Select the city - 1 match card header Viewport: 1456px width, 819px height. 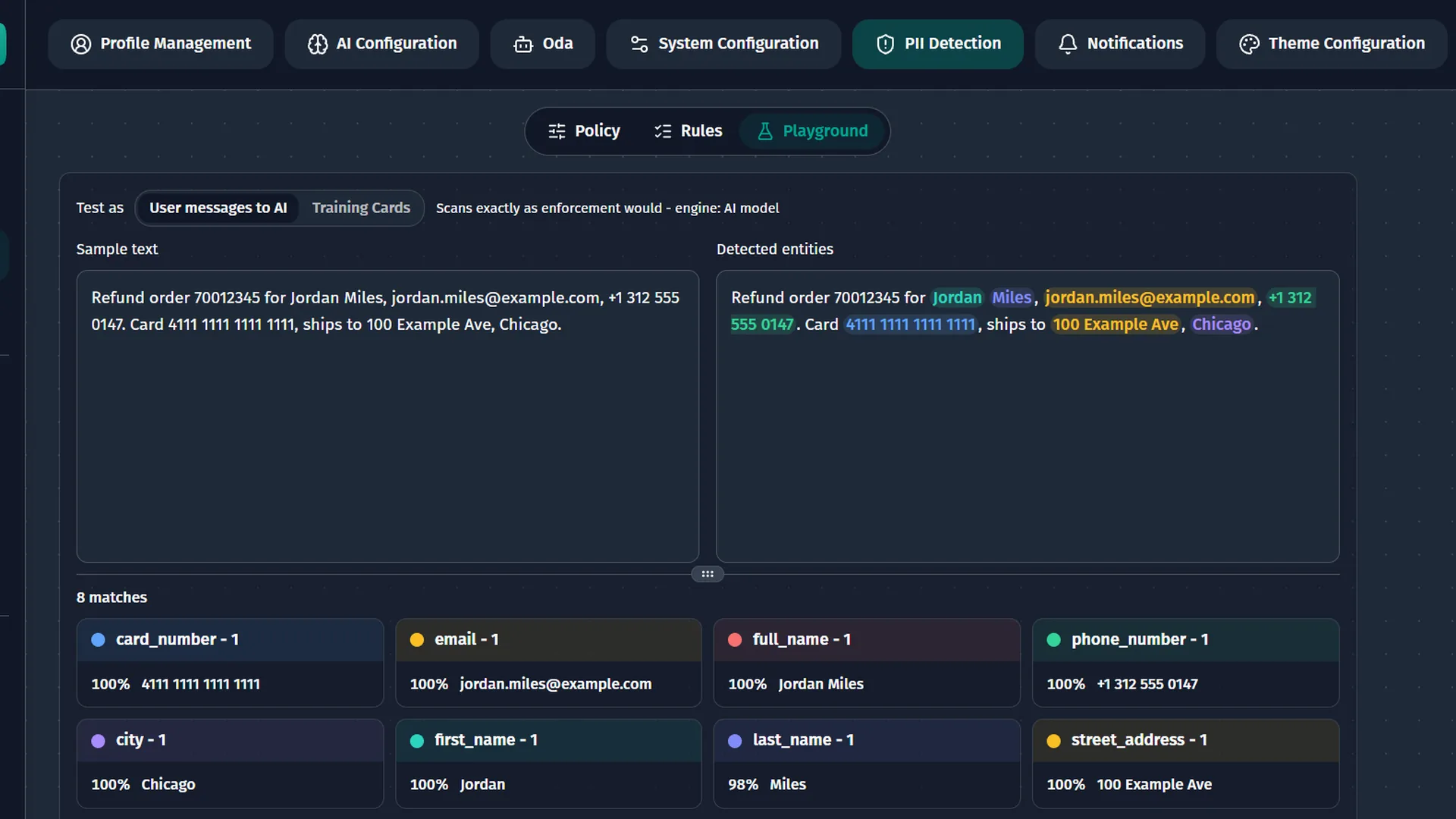(230, 740)
